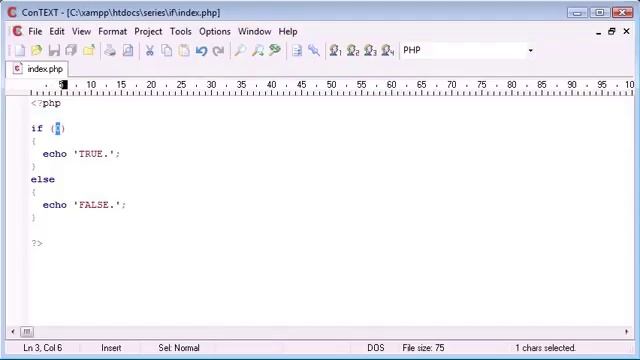Open a file with the folder icon

point(37,51)
